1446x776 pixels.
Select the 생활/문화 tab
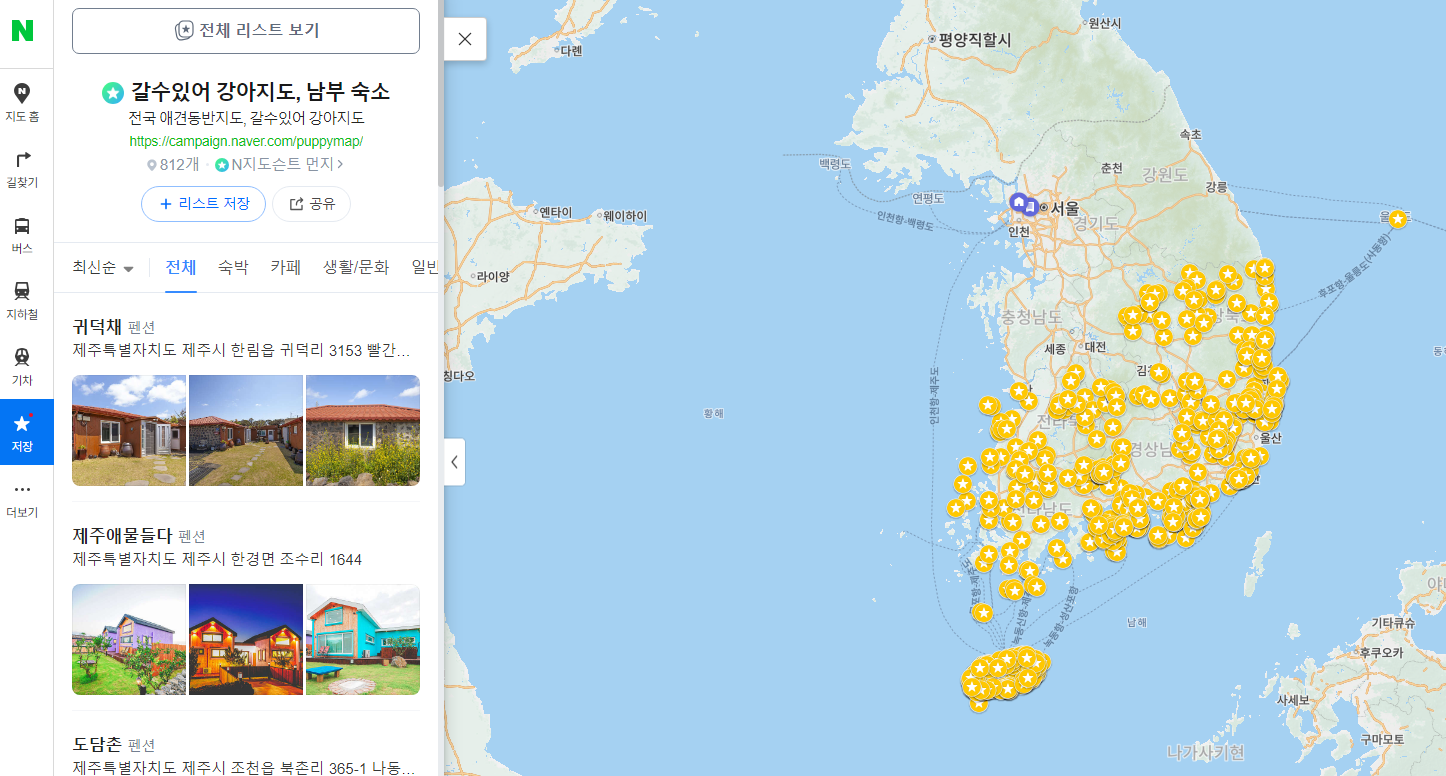(x=356, y=267)
